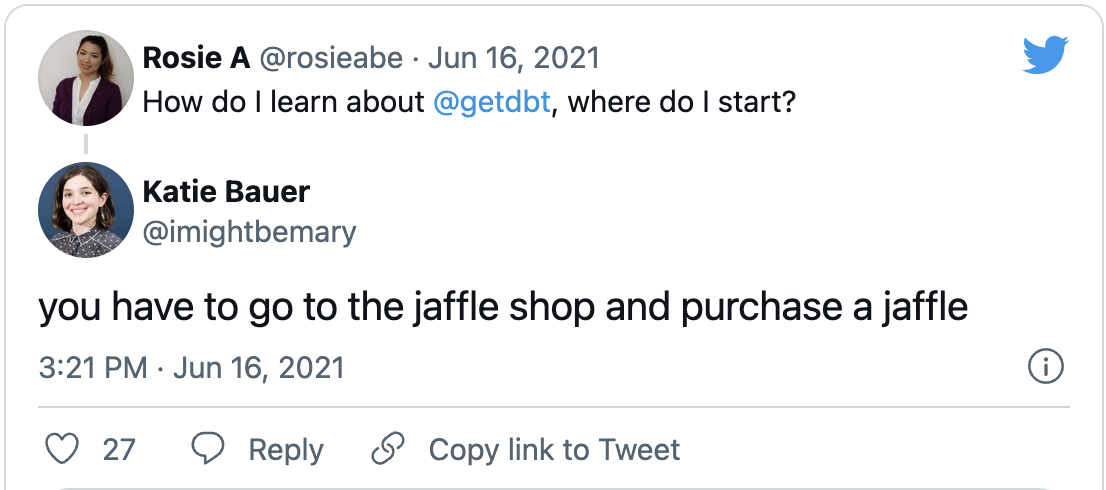
Task: Click the Rosie A display name
Action: tap(197, 57)
